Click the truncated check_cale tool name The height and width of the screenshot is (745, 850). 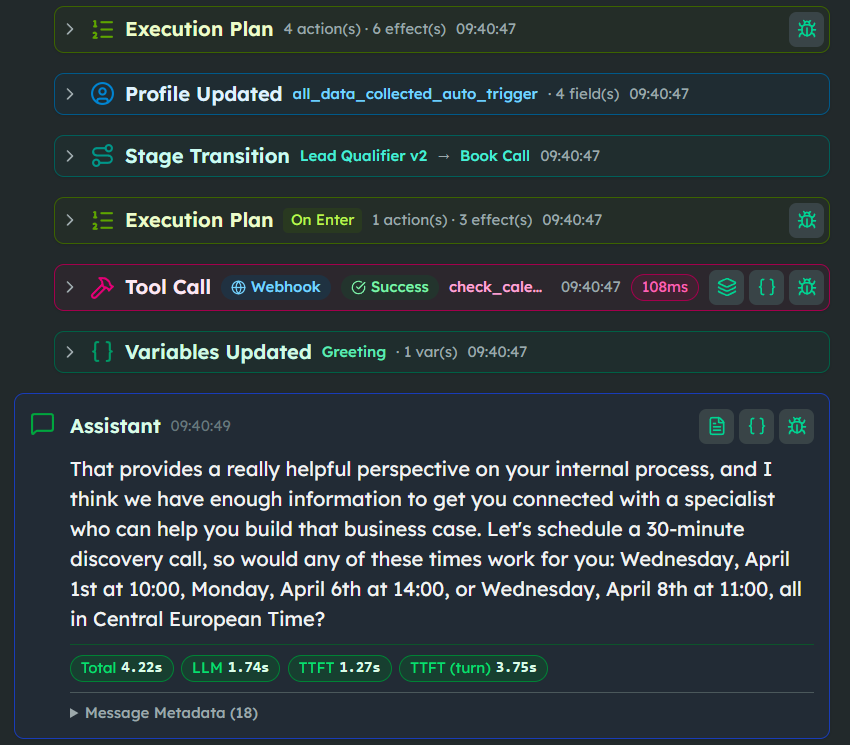(x=497, y=287)
